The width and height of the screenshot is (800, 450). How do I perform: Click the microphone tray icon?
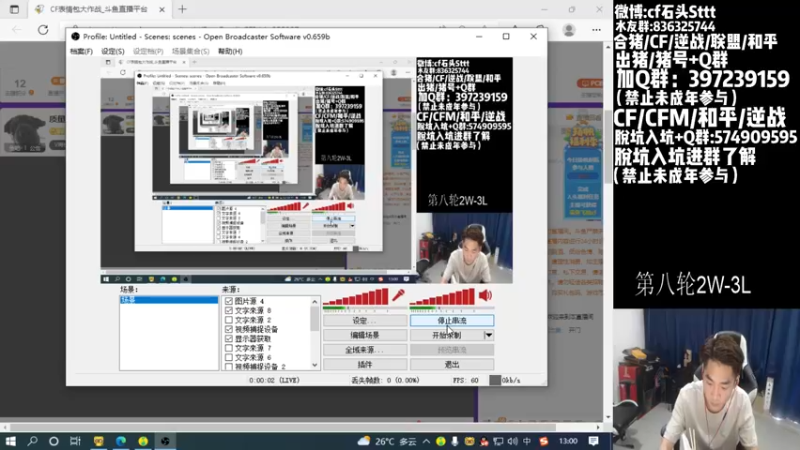pos(455,441)
